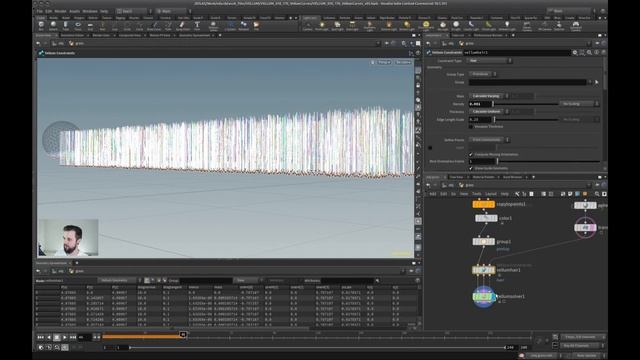Toggle Show Guide Geometry checkbox
The image size is (640, 360).
coord(471,168)
